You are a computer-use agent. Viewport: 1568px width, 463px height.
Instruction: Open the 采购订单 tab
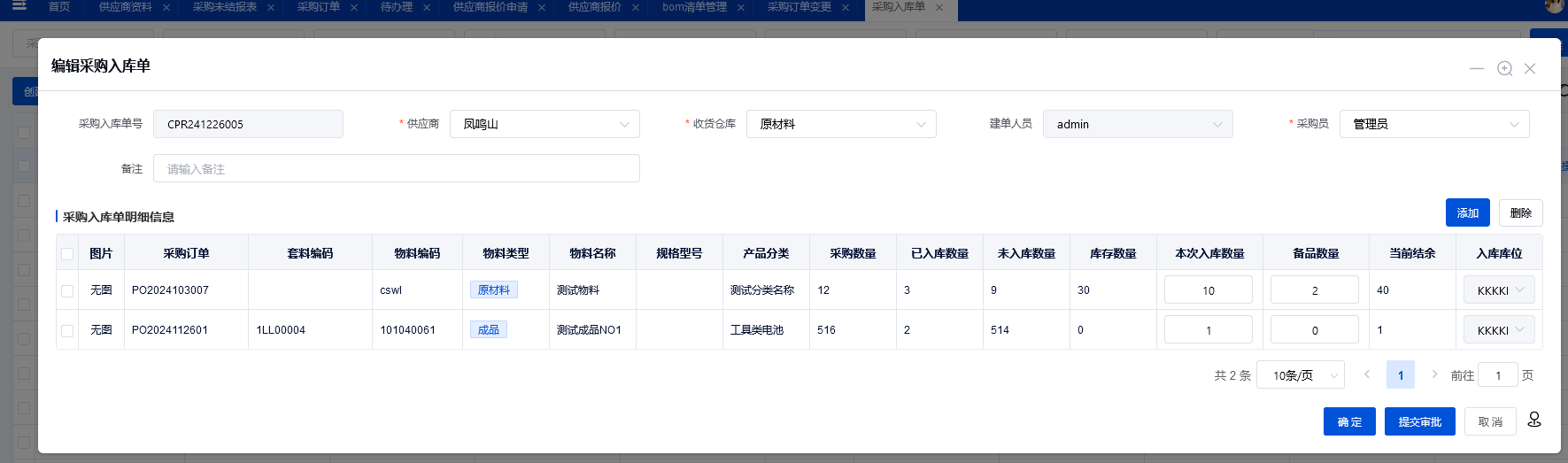pos(318,6)
